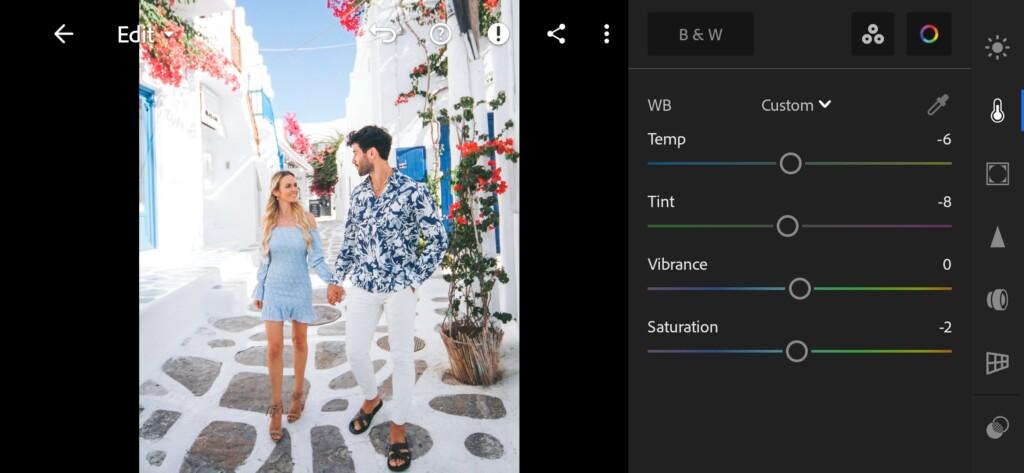1024x473 pixels.
Task: Click the Tint value -8
Action: (x=944, y=202)
